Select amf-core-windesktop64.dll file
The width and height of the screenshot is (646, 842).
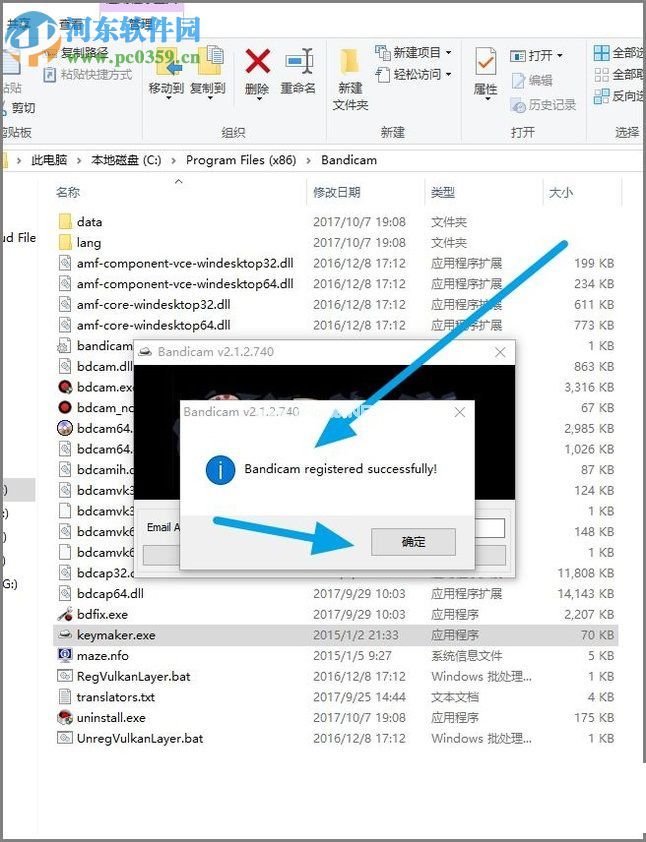coord(154,325)
